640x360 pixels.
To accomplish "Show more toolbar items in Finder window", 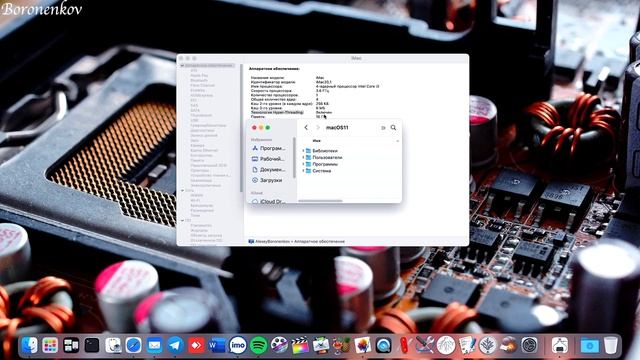I will pyautogui.click(x=383, y=128).
